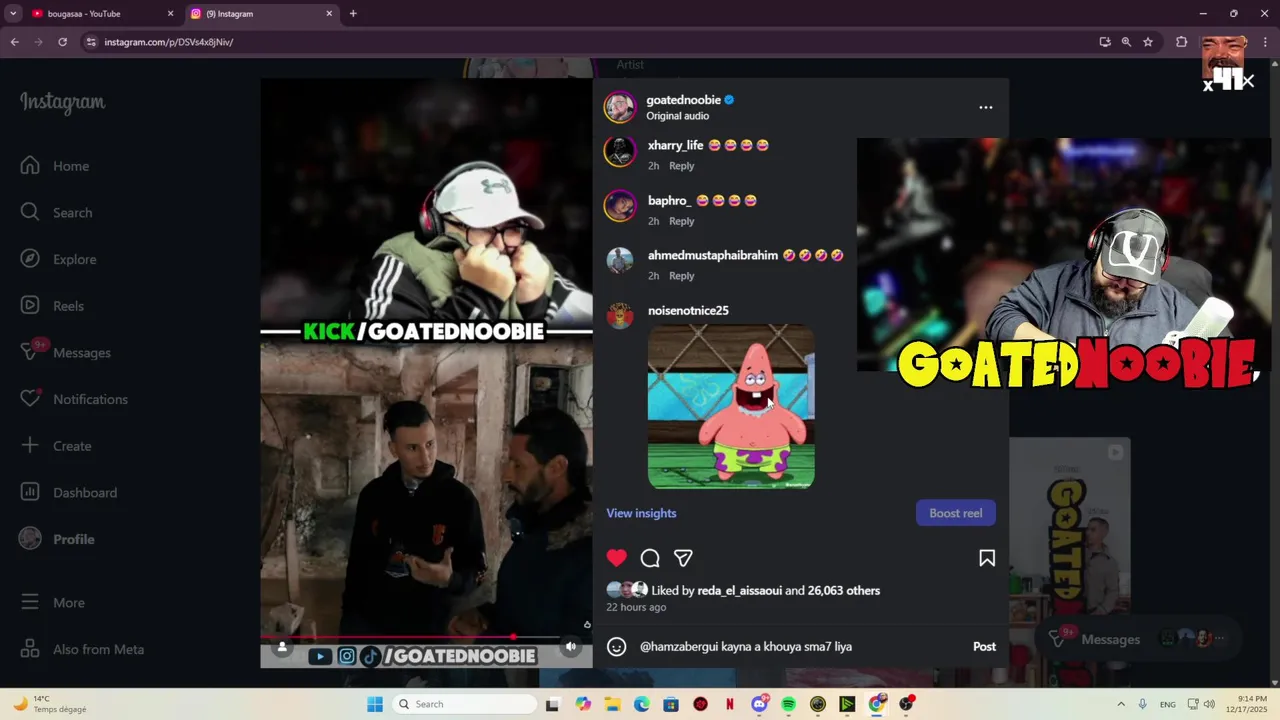
Task: Open the weather widget showing 14°C
Action: click(49, 704)
